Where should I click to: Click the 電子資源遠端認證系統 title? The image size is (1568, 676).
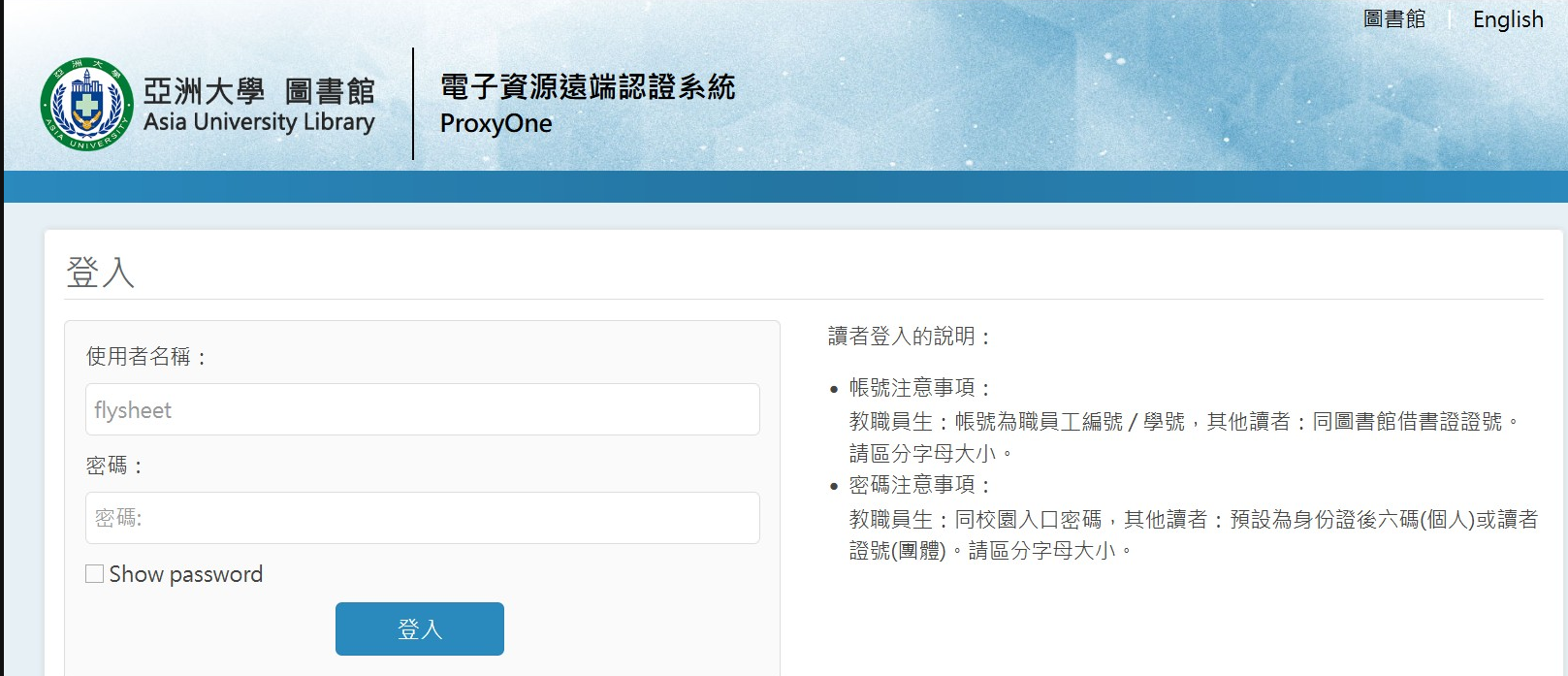588,87
